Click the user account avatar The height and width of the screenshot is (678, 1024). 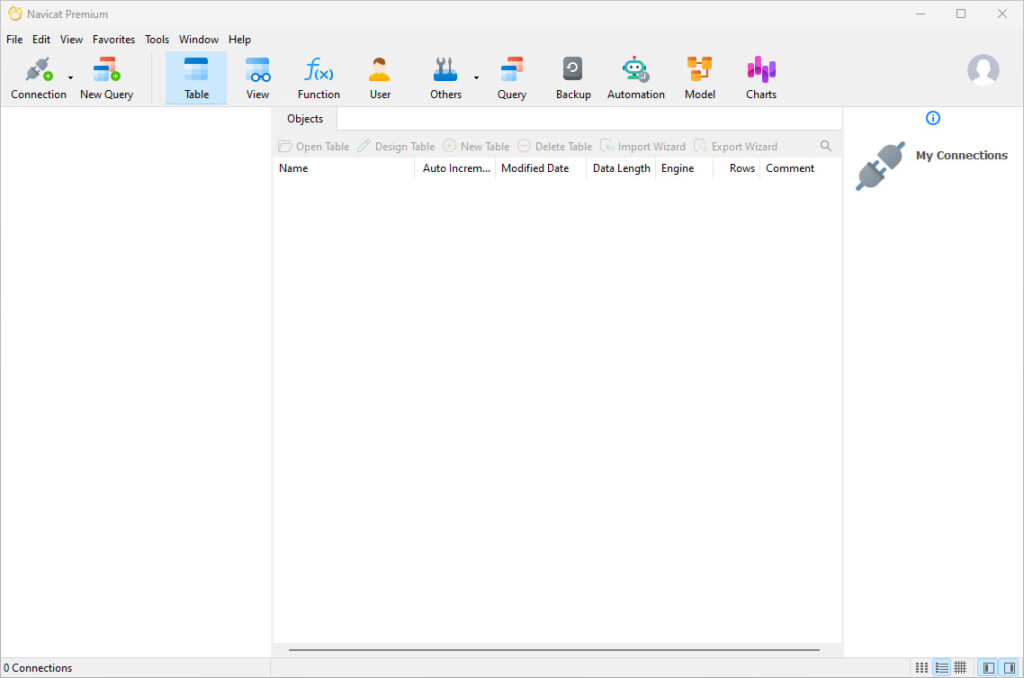(x=983, y=70)
